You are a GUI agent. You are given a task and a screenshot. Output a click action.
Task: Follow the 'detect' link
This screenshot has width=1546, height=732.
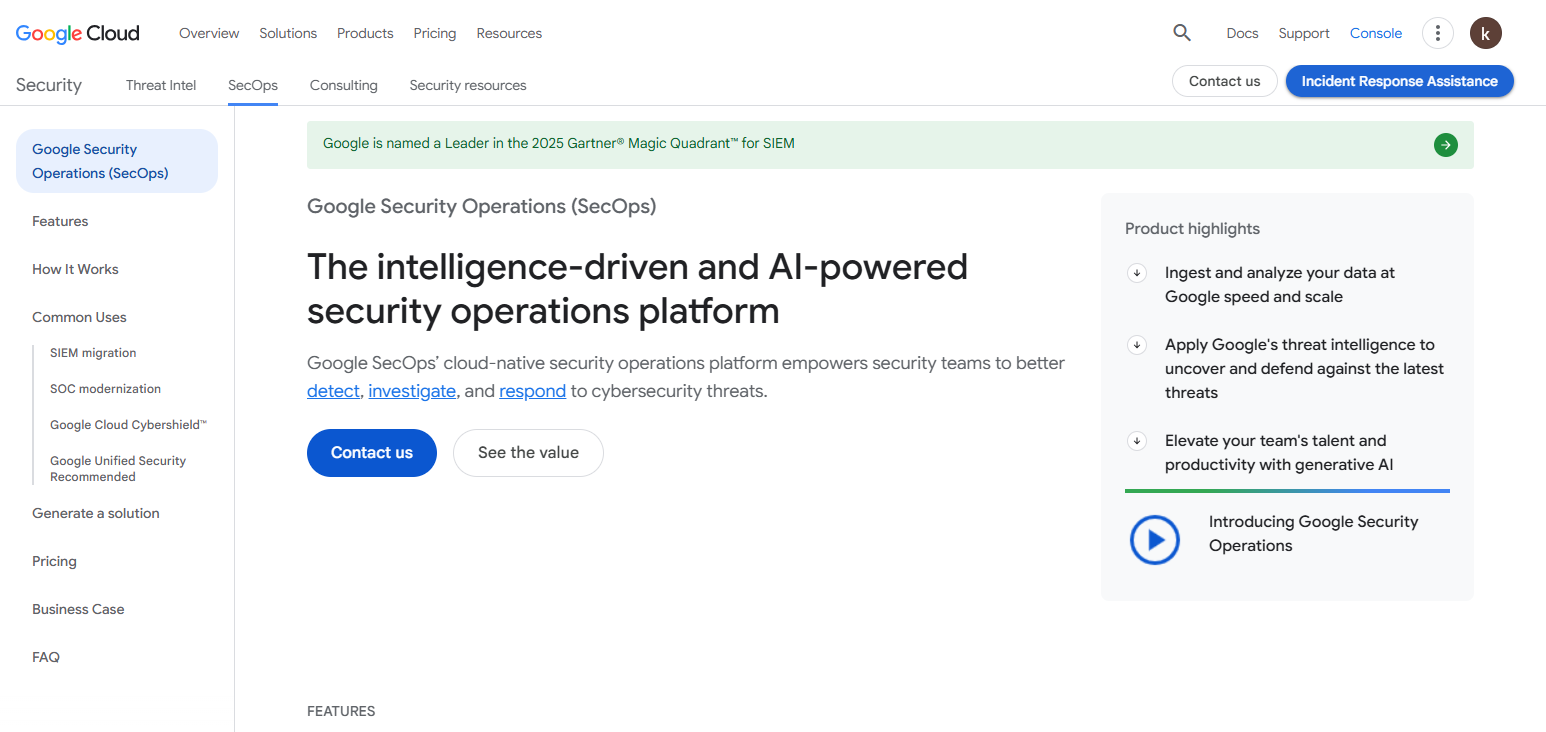click(x=333, y=391)
